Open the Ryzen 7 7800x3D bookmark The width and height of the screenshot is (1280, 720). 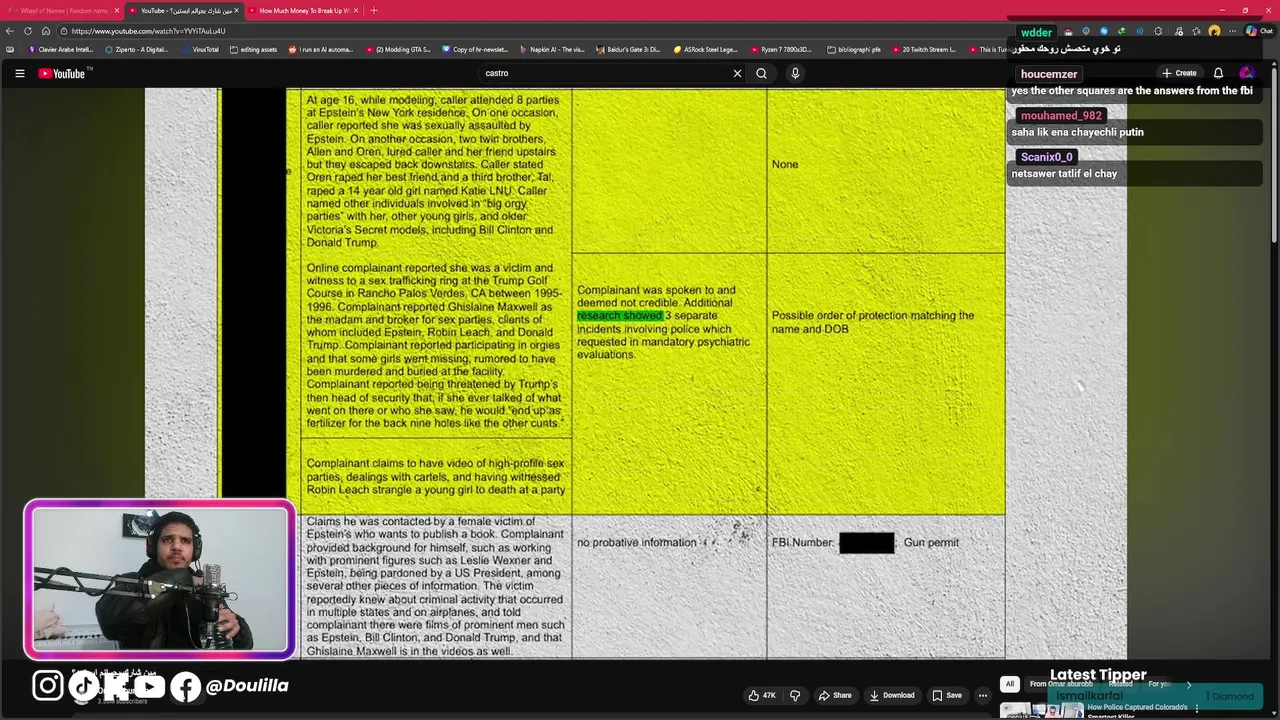coord(783,49)
